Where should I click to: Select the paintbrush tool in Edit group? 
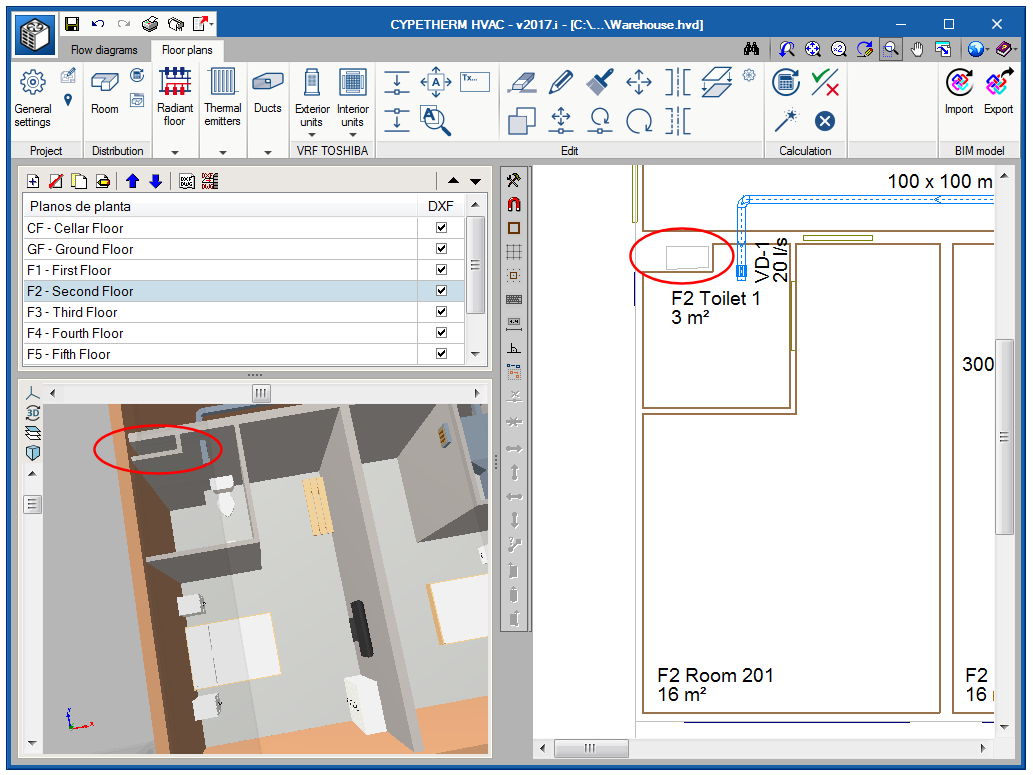click(600, 82)
